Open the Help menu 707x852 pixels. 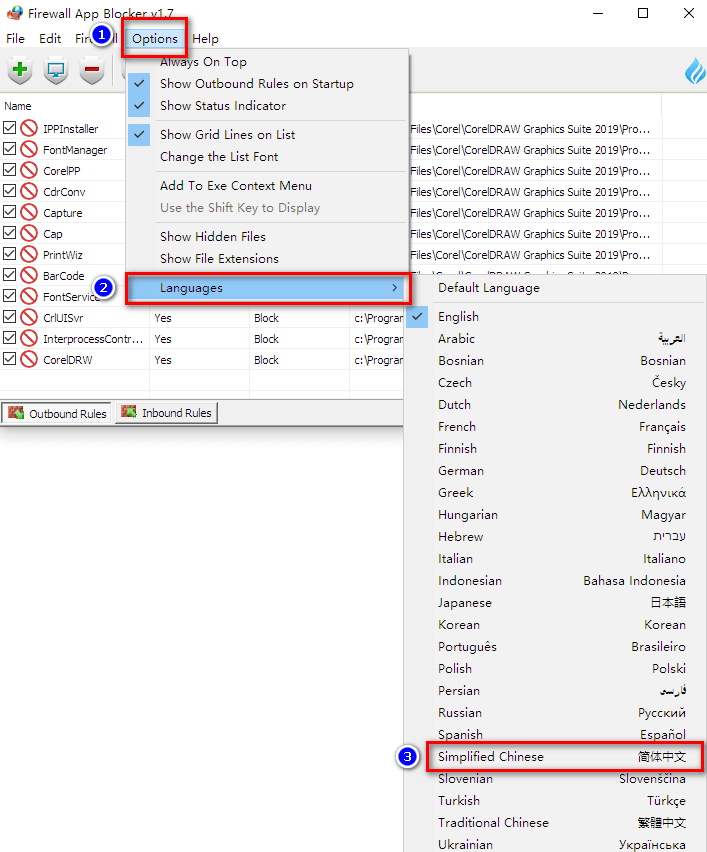tap(205, 39)
